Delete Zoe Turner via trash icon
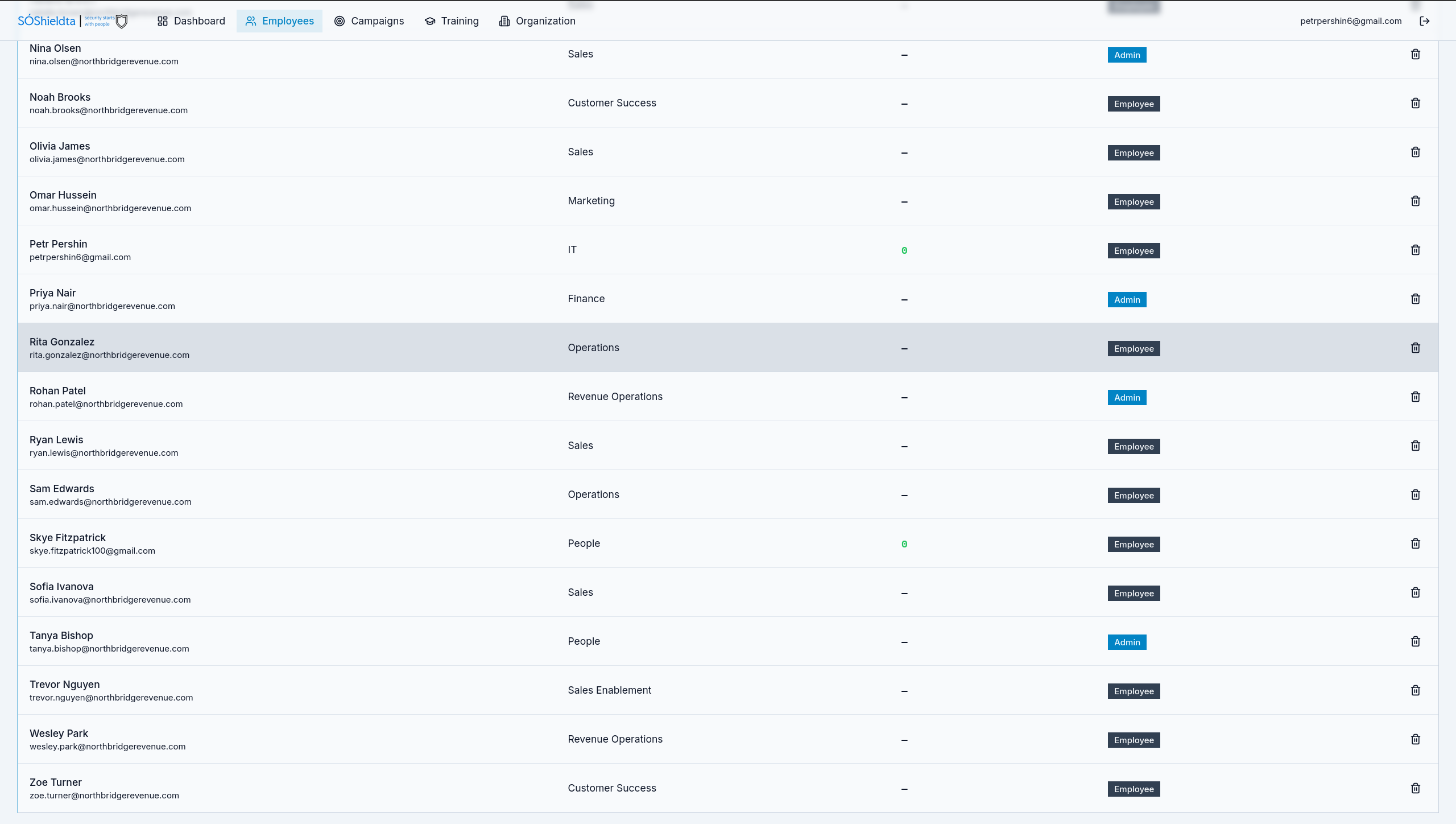This screenshot has width=1456, height=824. (1415, 788)
